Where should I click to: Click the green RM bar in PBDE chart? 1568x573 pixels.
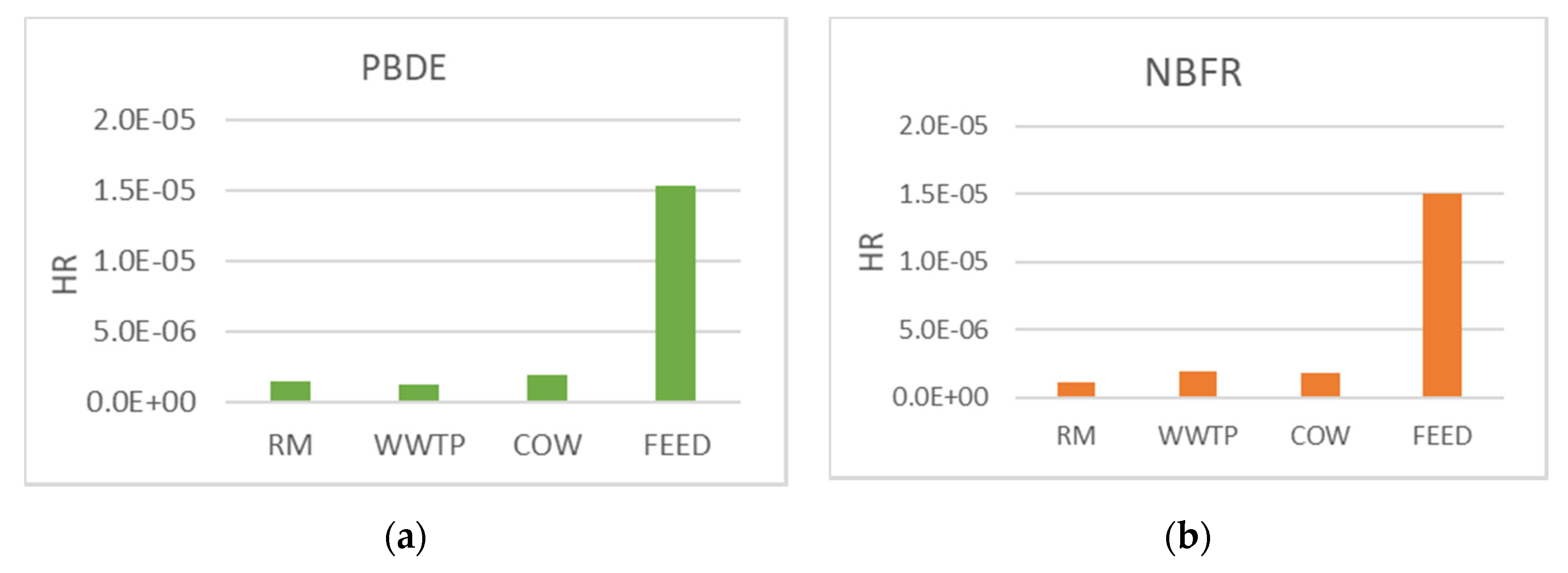coord(291,391)
